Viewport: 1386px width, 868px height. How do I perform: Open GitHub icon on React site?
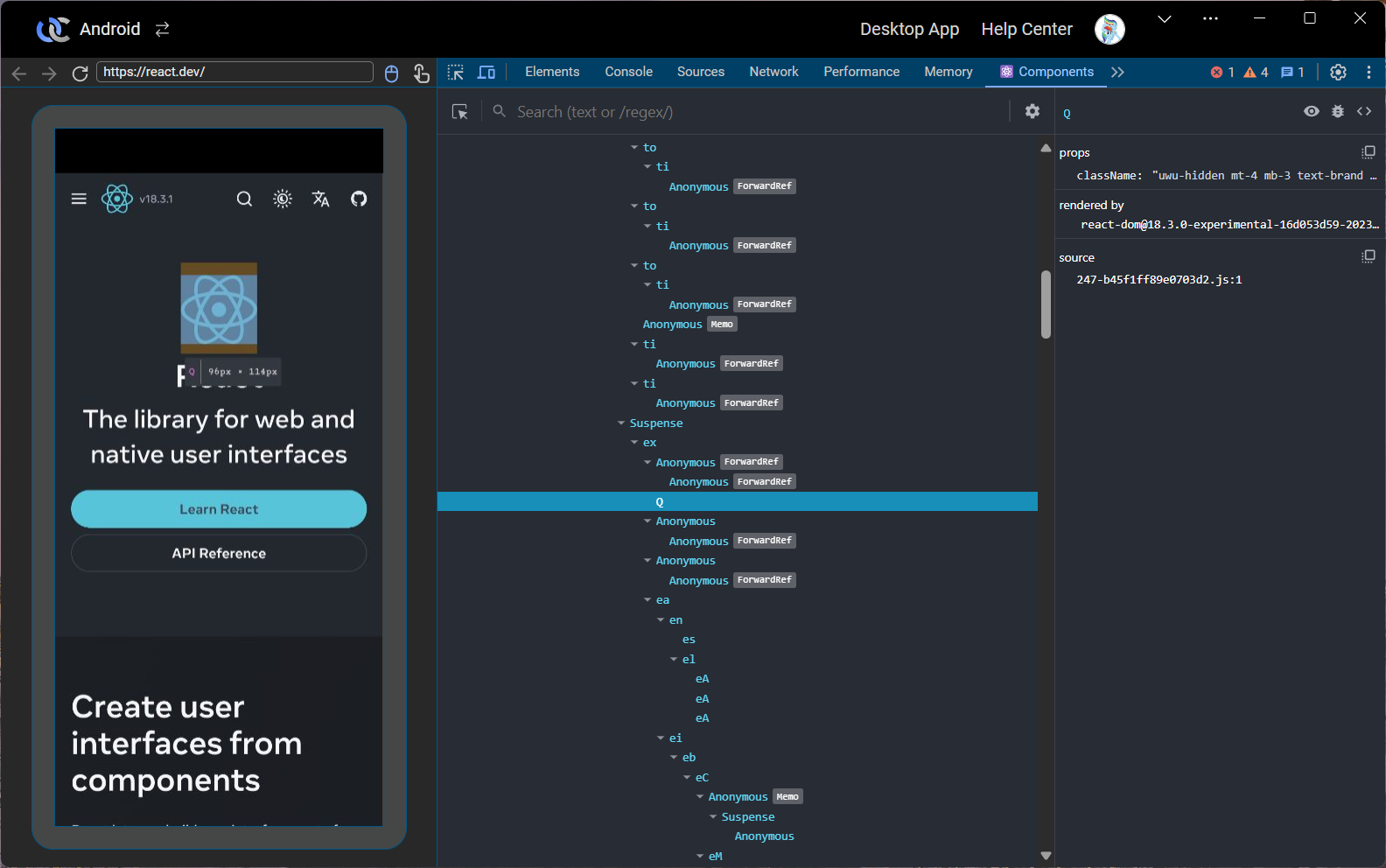pyautogui.click(x=359, y=199)
